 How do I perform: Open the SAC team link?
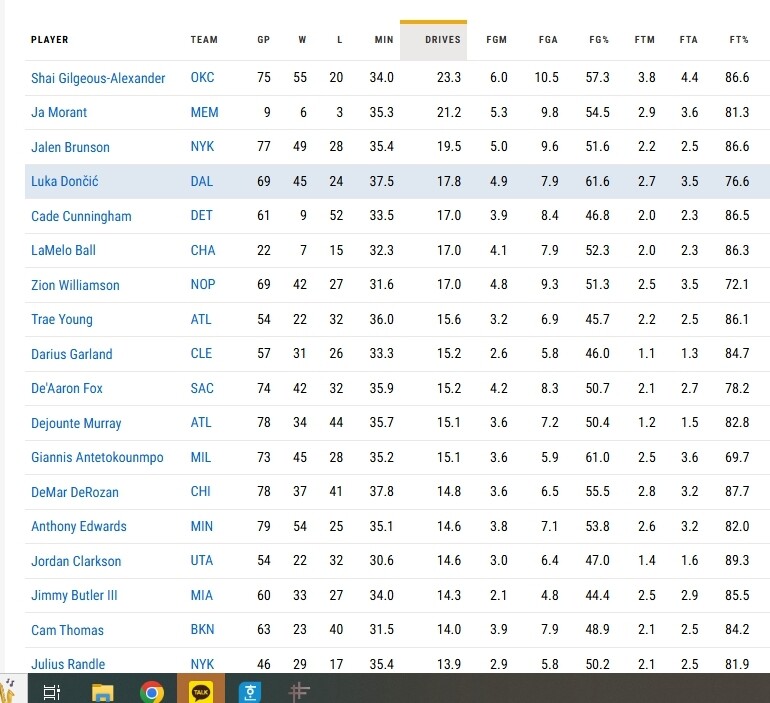(202, 388)
